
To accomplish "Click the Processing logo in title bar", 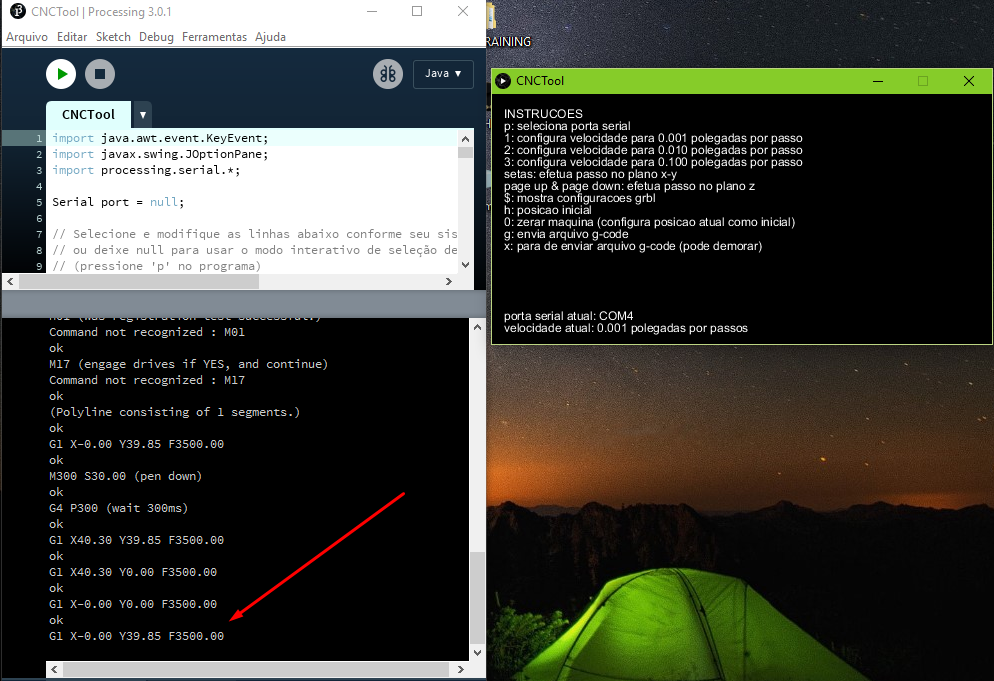I will click(x=18, y=11).
